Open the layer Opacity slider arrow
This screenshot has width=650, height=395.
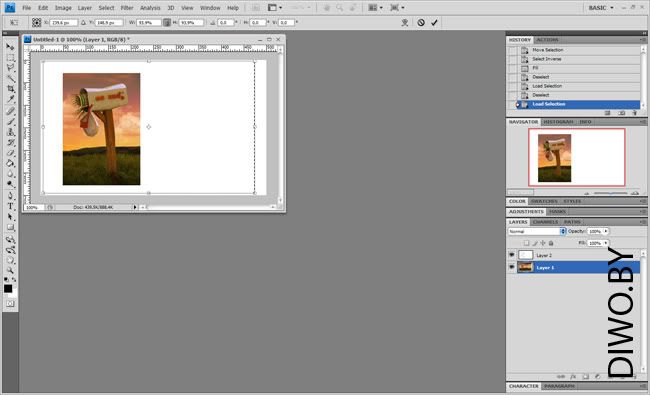point(606,231)
